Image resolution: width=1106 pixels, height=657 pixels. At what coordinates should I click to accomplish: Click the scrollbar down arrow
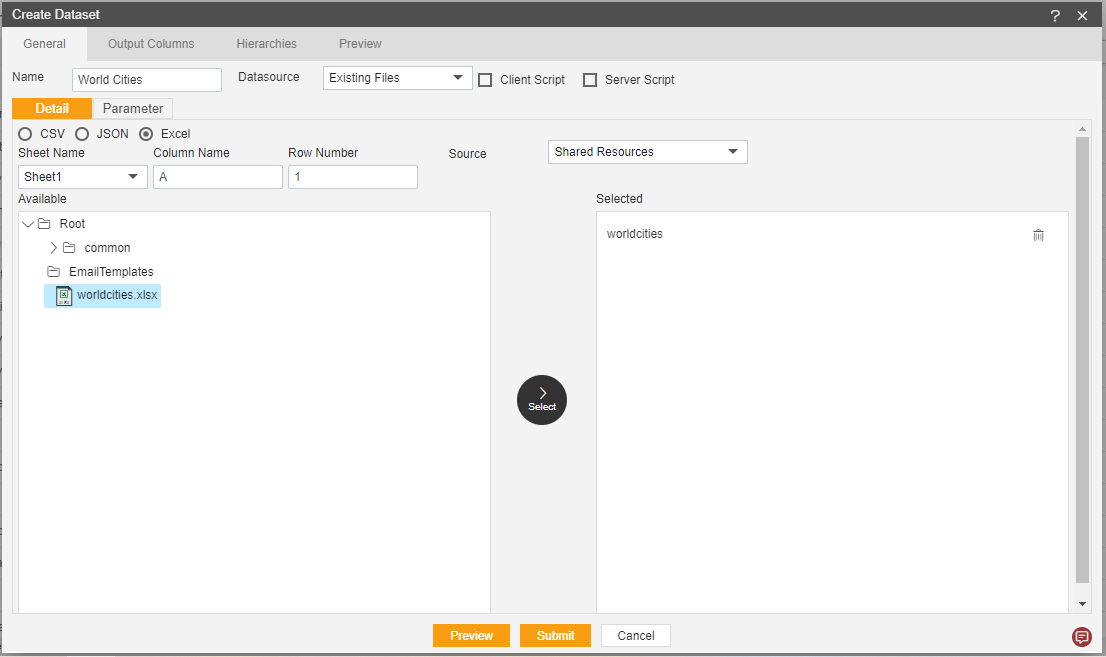1082,604
